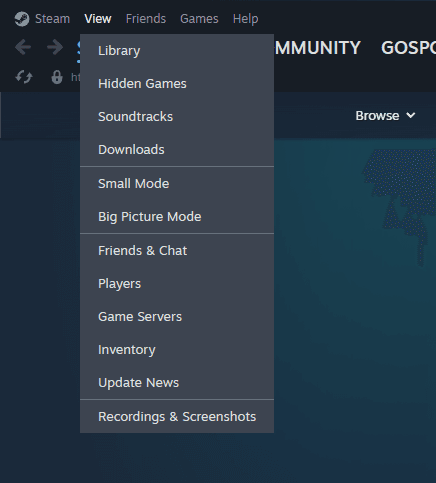Open the Games menu
The width and height of the screenshot is (436, 483).
199,19
